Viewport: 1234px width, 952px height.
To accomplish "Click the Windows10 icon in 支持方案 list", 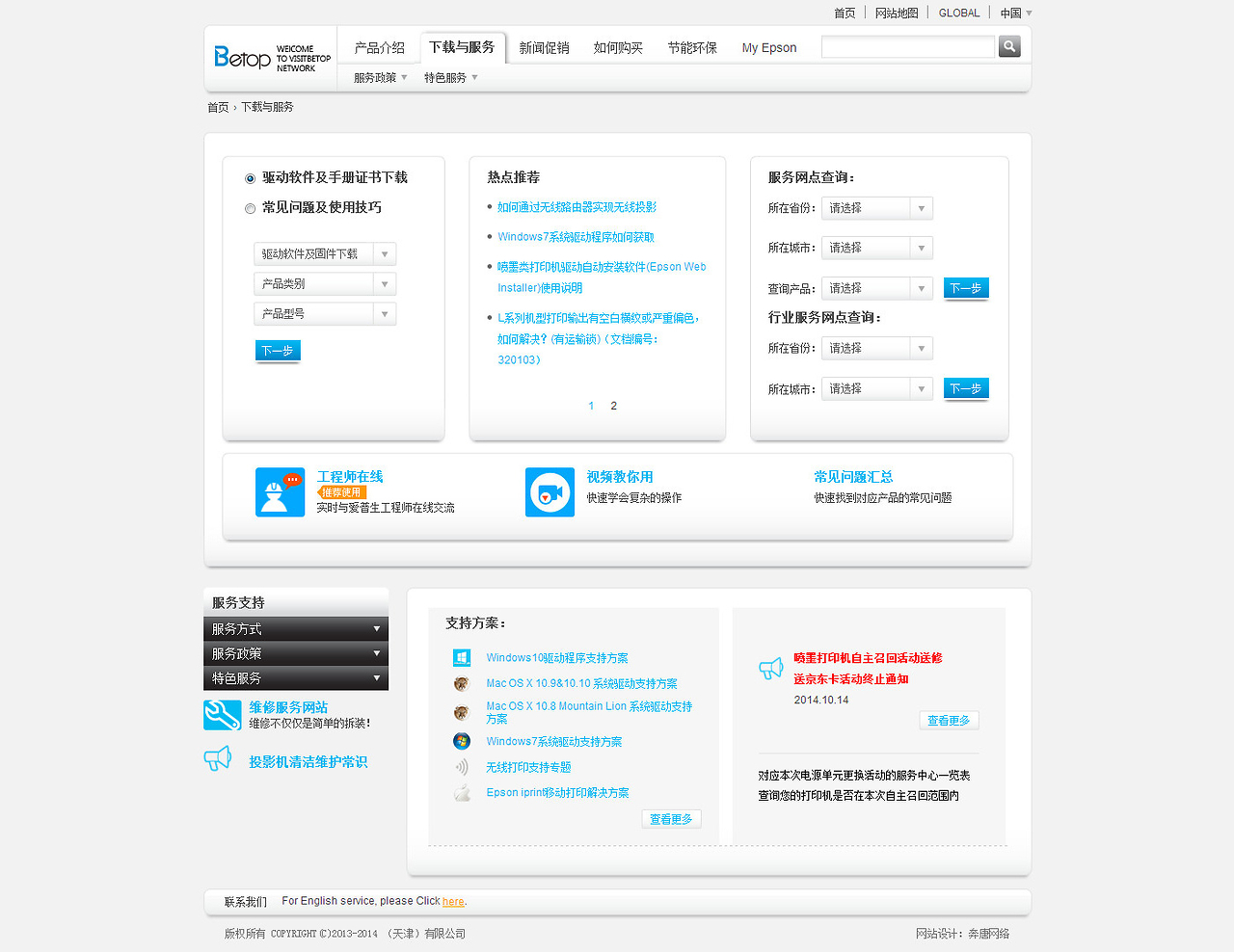I will tap(461, 657).
